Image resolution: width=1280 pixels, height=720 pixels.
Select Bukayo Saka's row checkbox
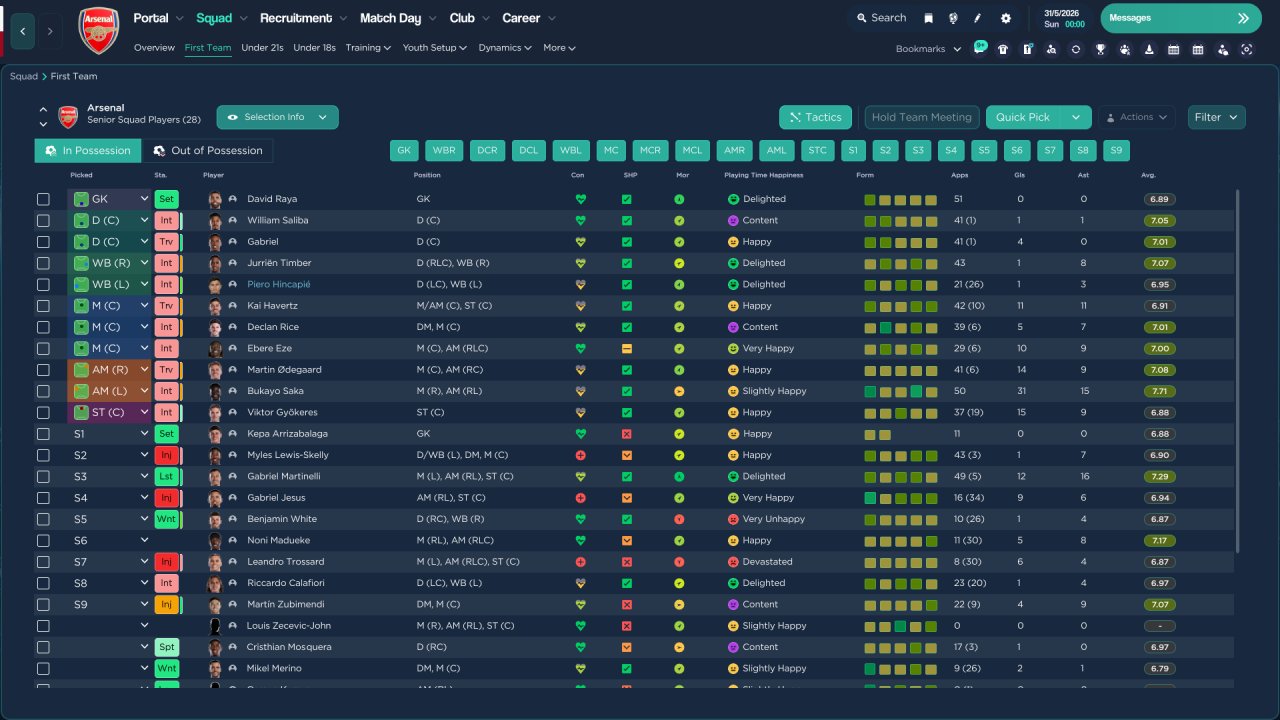43,391
